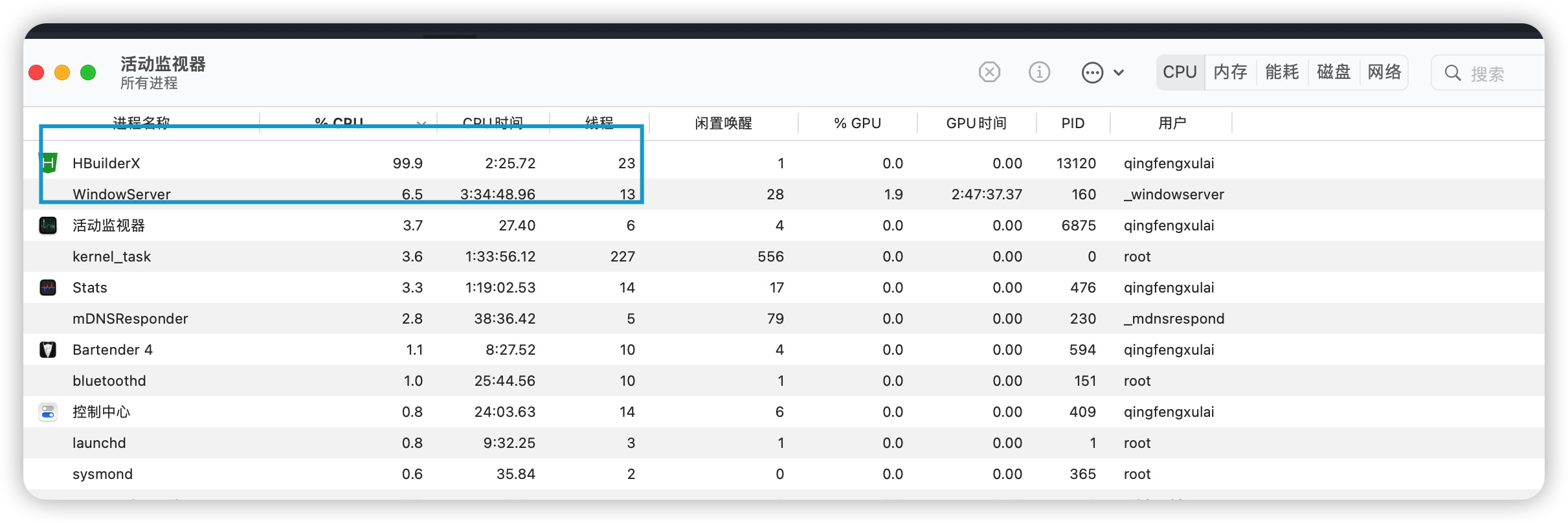Screen dimensions: 1568x523
Task: Switch to the CPU tab
Action: 1180,72
